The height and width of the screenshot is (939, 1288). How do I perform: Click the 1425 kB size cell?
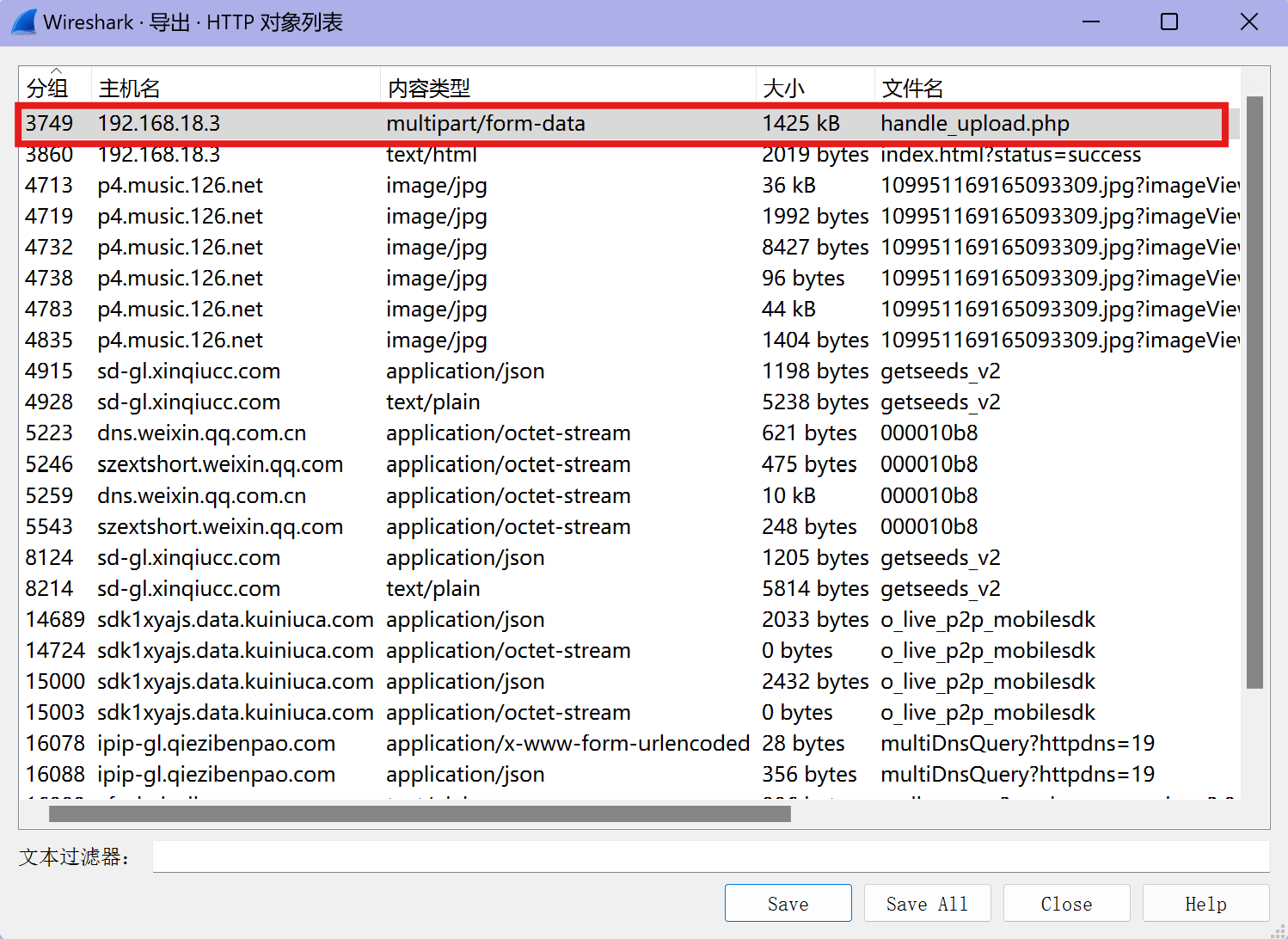[x=800, y=124]
